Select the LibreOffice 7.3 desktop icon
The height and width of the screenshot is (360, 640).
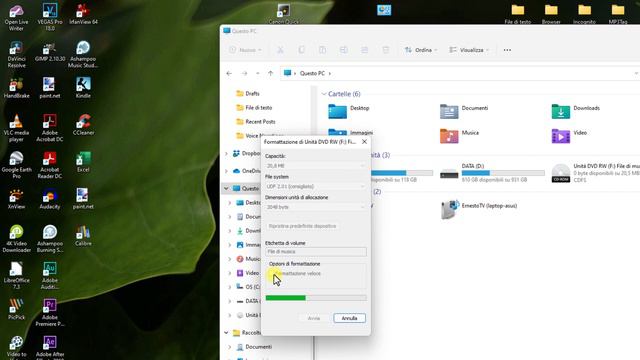16,276
